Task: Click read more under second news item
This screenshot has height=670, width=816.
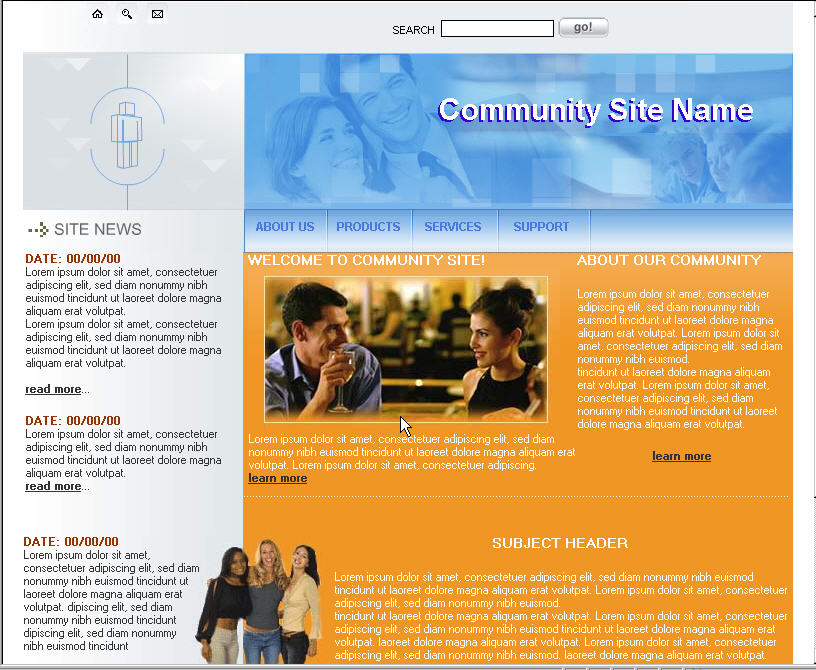Action: coord(53,486)
